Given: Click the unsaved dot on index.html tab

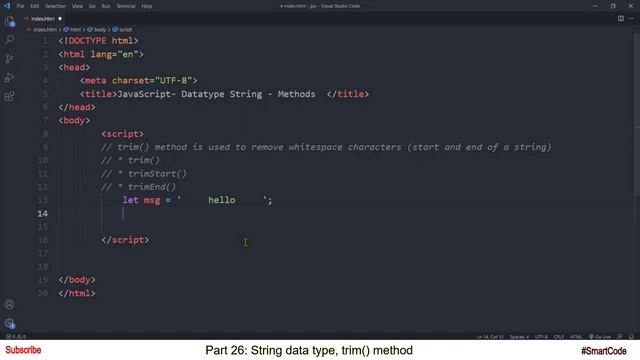Looking at the screenshot, I should (x=60, y=19).
